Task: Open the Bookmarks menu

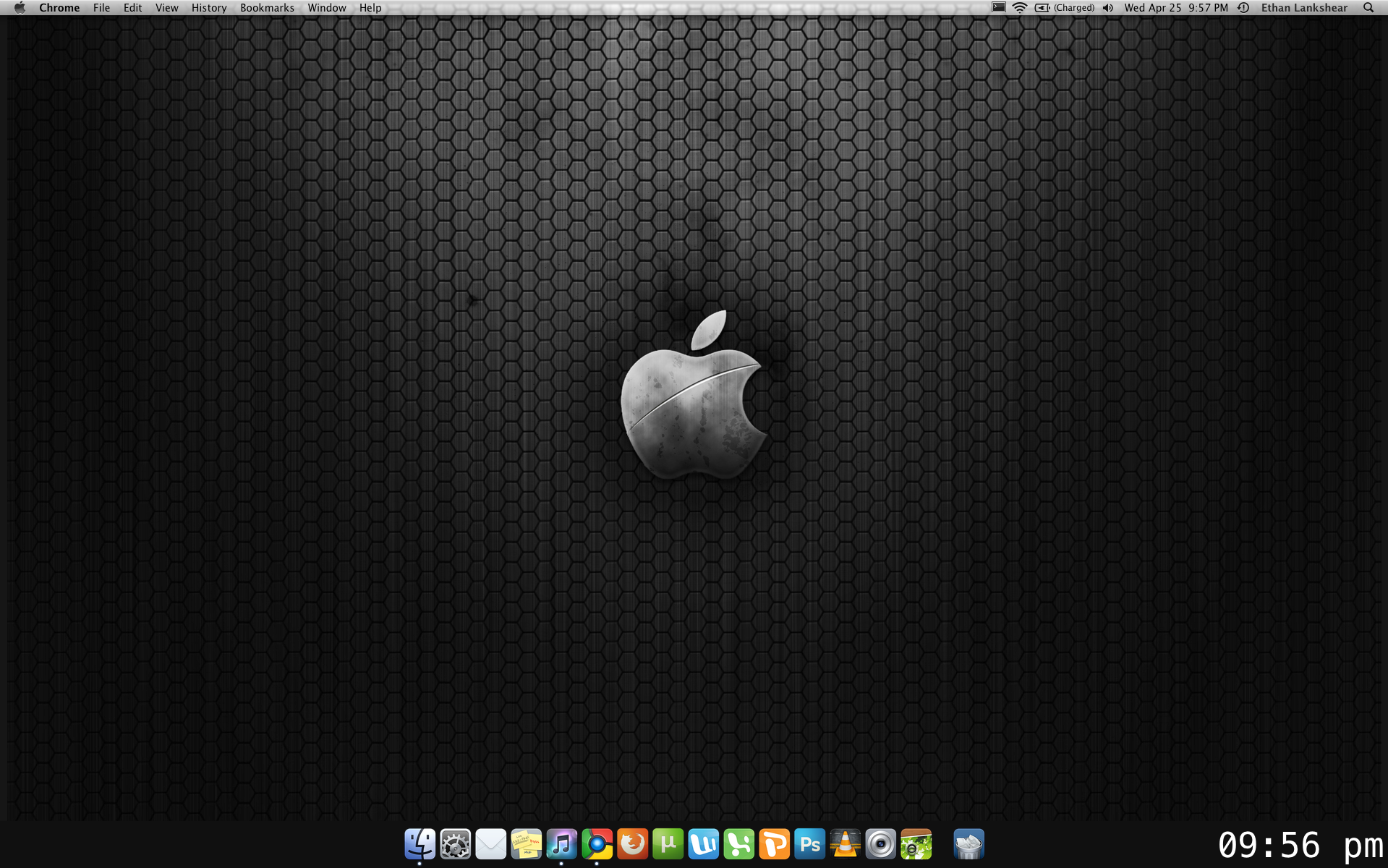Action: pyautogui.click(x=267, y=8)
